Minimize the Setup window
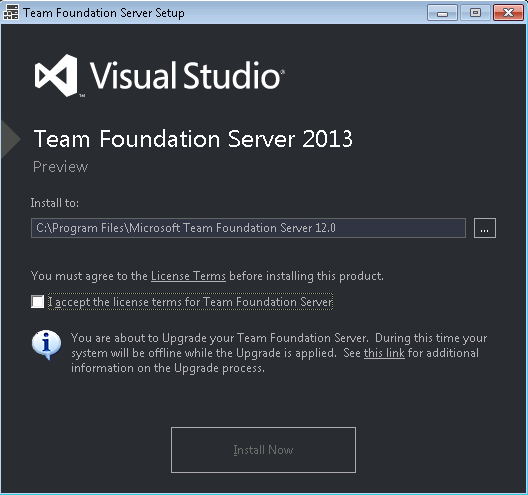The height and width of the screenshot is (495, 528). 442,13
